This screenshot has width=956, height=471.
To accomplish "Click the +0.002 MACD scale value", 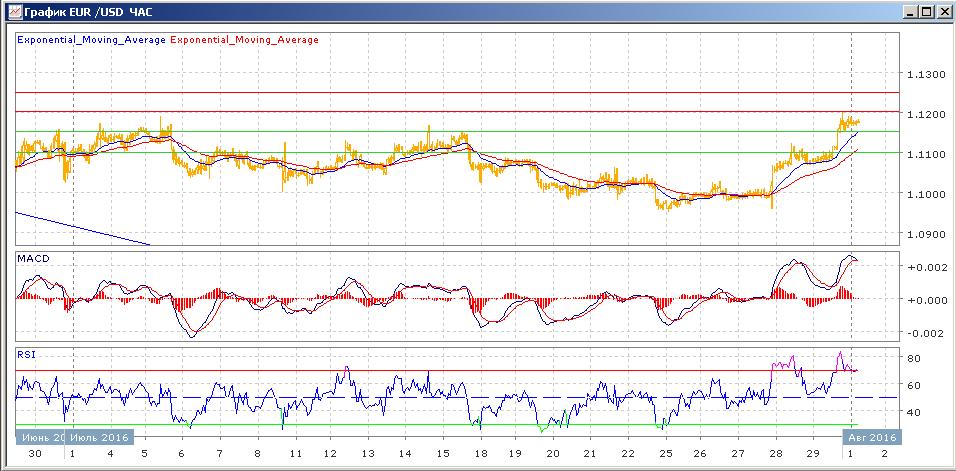I will 927,267.
